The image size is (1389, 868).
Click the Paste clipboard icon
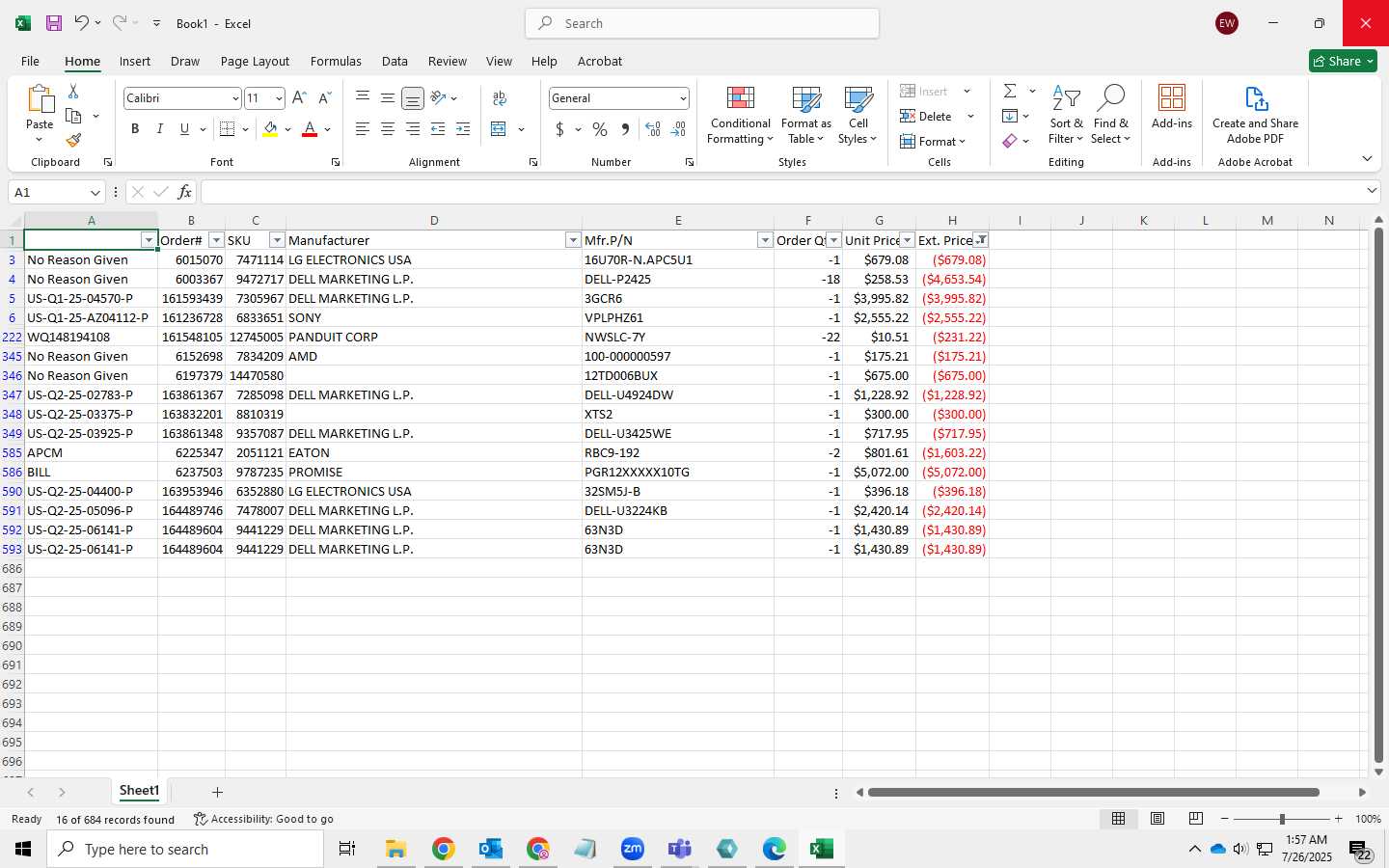[40, 99]
